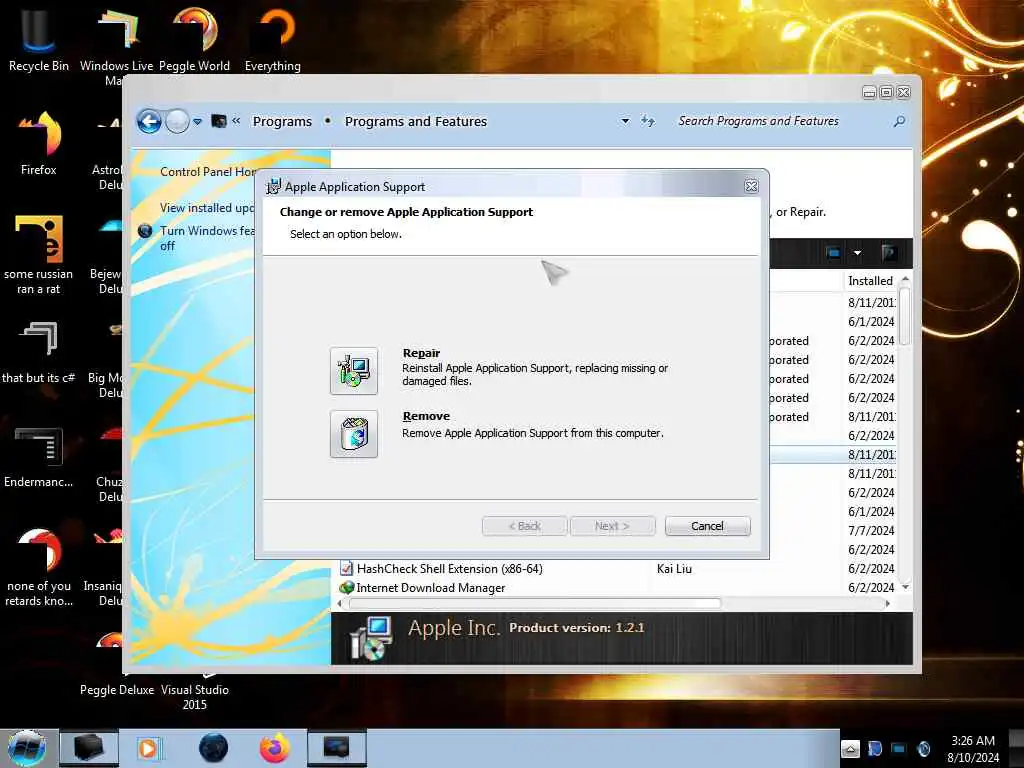The image size is (1024, 768).
Task: Open the view options dropdown arrow
Action: (857, 253)
